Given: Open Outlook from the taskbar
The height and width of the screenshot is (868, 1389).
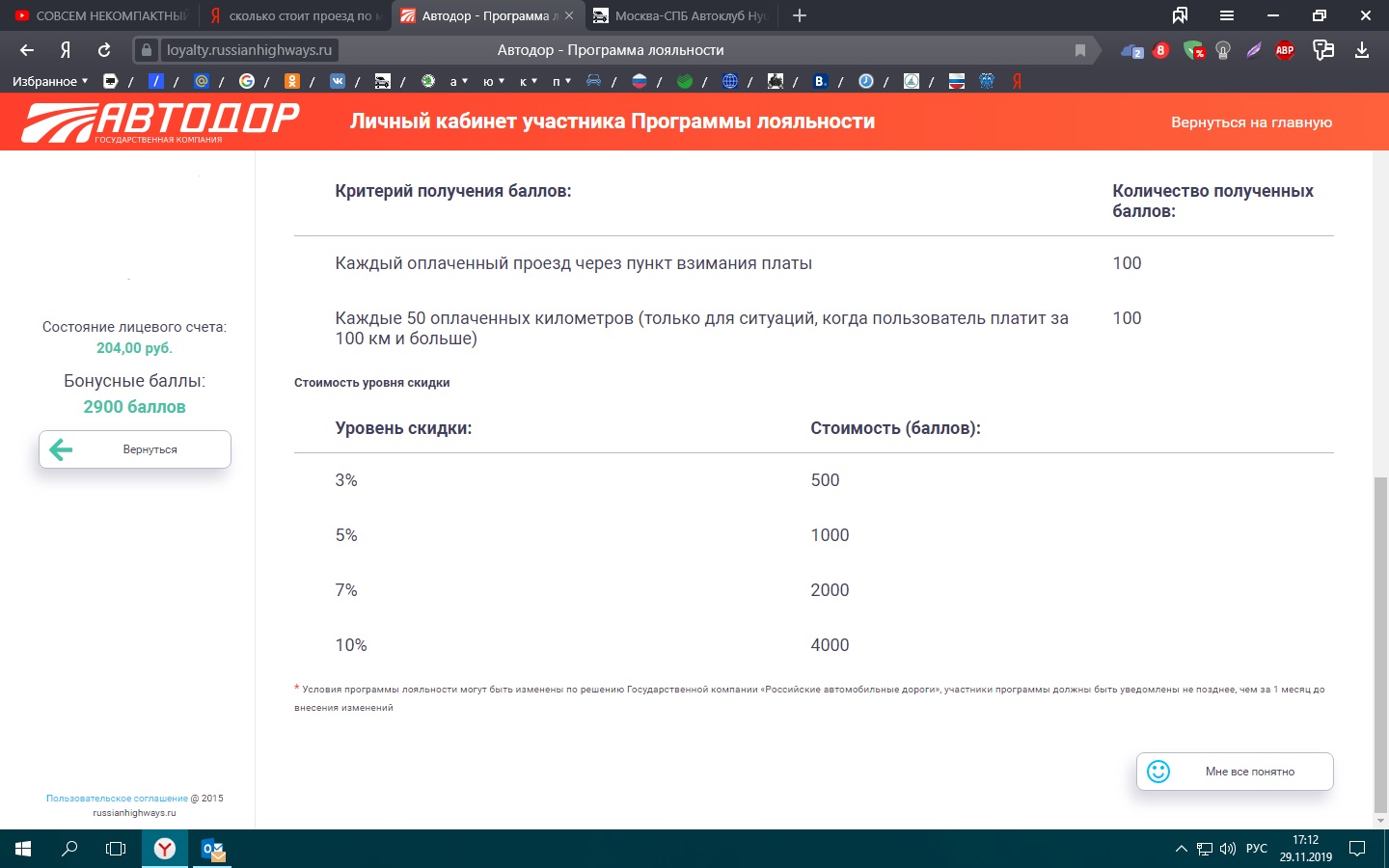Looking at the screenshot, I should [212, 849].
